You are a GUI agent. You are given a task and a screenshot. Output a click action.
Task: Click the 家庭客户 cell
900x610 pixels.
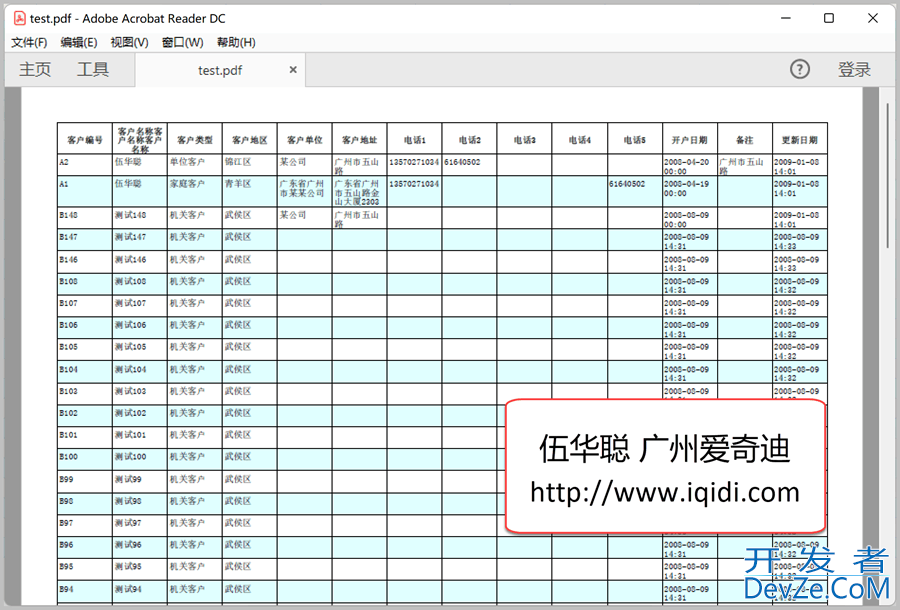coord(195,191)
